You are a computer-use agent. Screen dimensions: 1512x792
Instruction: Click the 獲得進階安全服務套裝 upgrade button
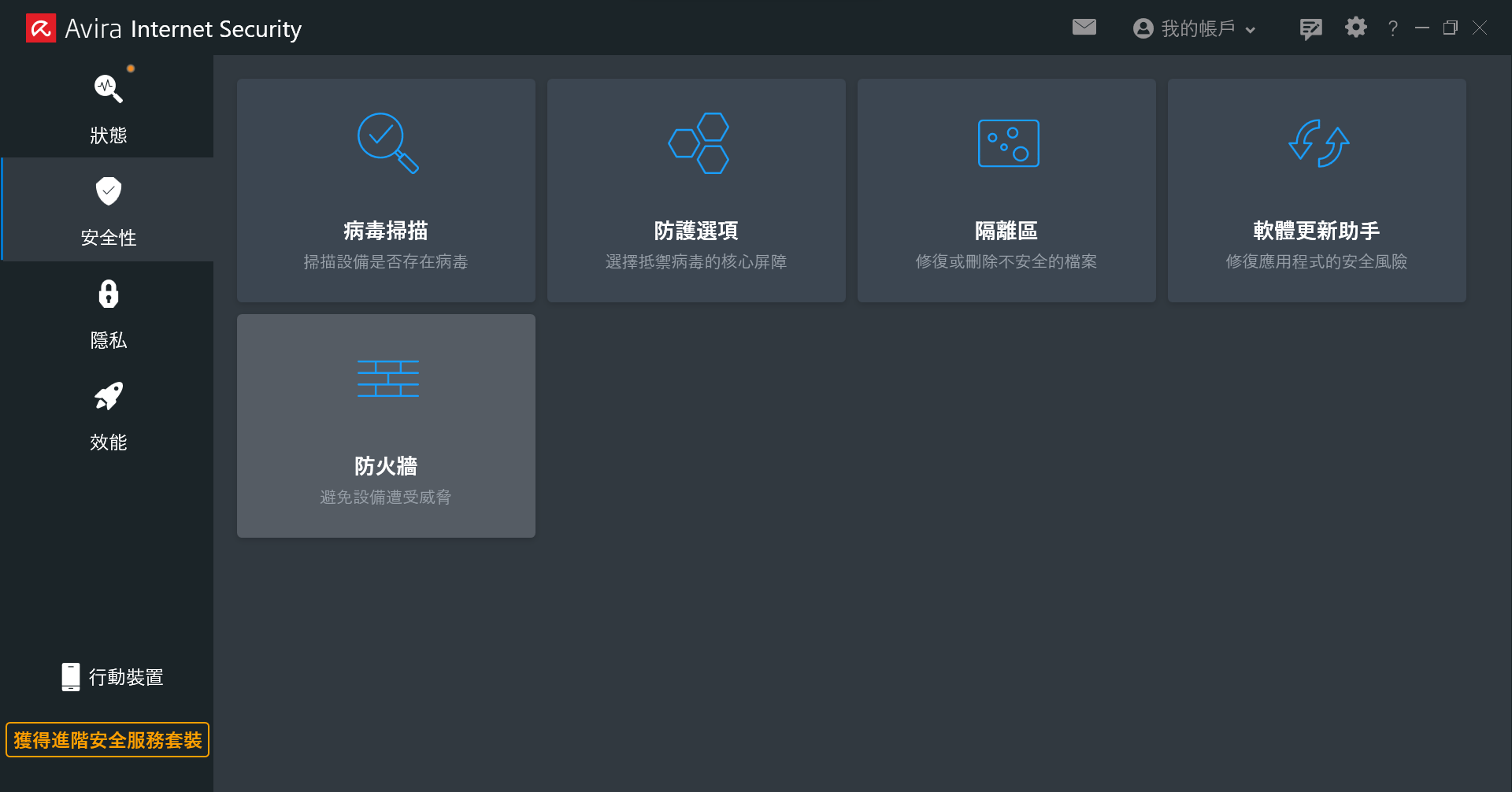[x=108, y=740]
